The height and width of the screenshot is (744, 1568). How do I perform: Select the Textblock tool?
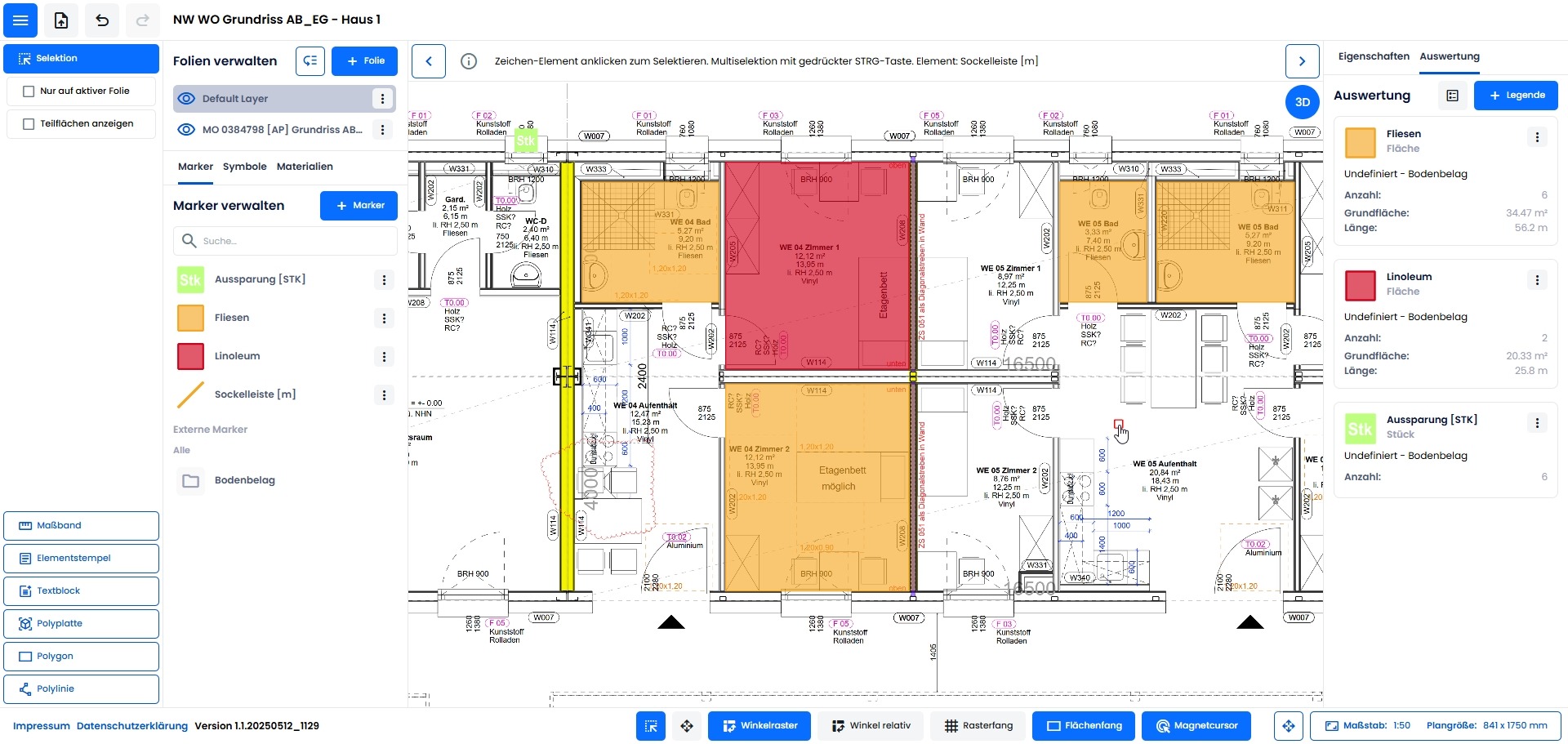[x=81, y=591]
